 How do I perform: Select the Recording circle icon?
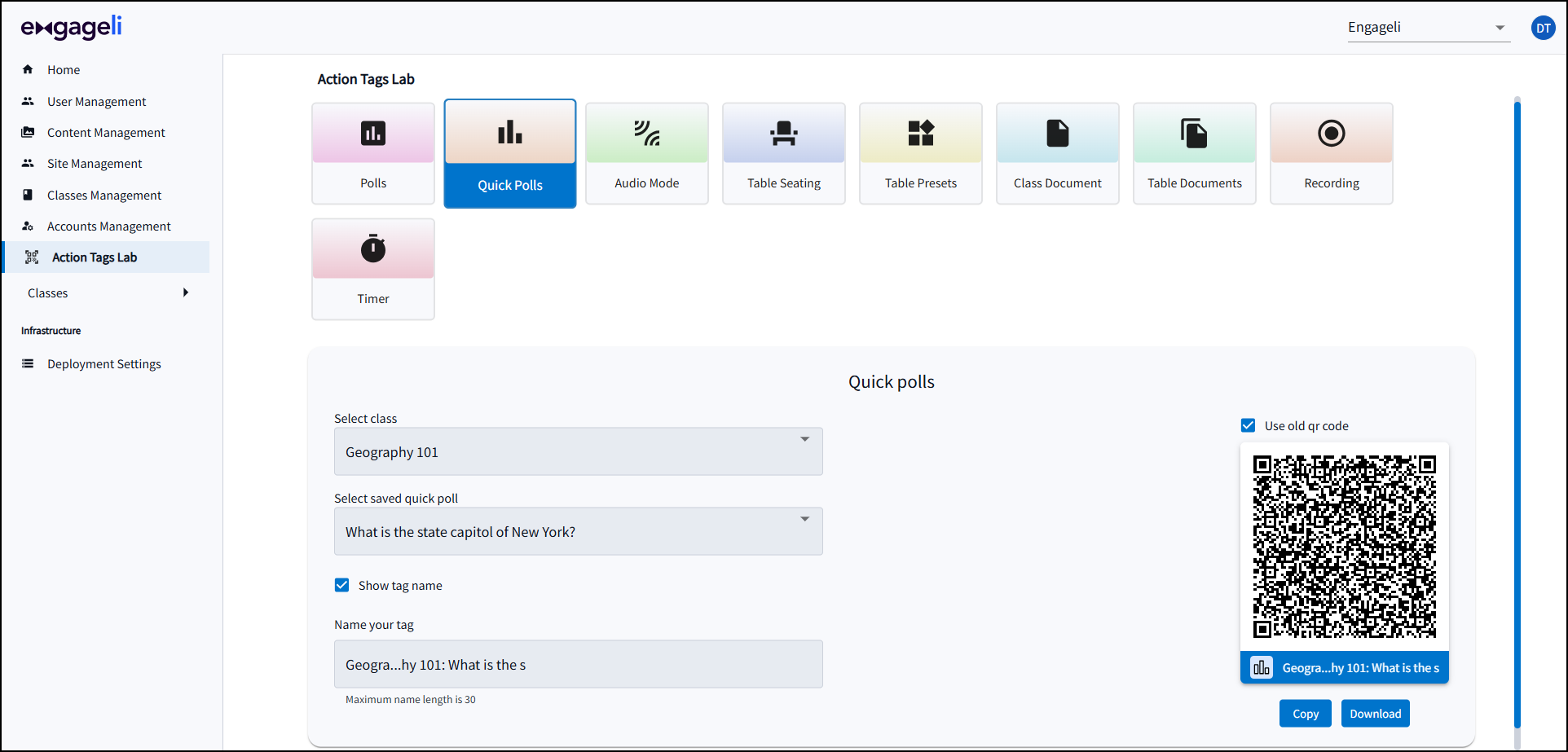[1332, 133]
